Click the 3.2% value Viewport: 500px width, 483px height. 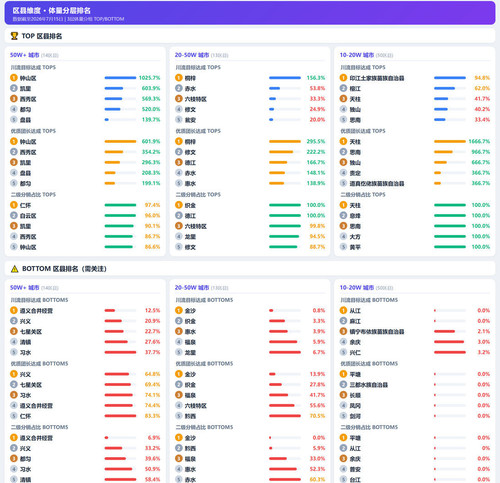[x=484, y=352]
